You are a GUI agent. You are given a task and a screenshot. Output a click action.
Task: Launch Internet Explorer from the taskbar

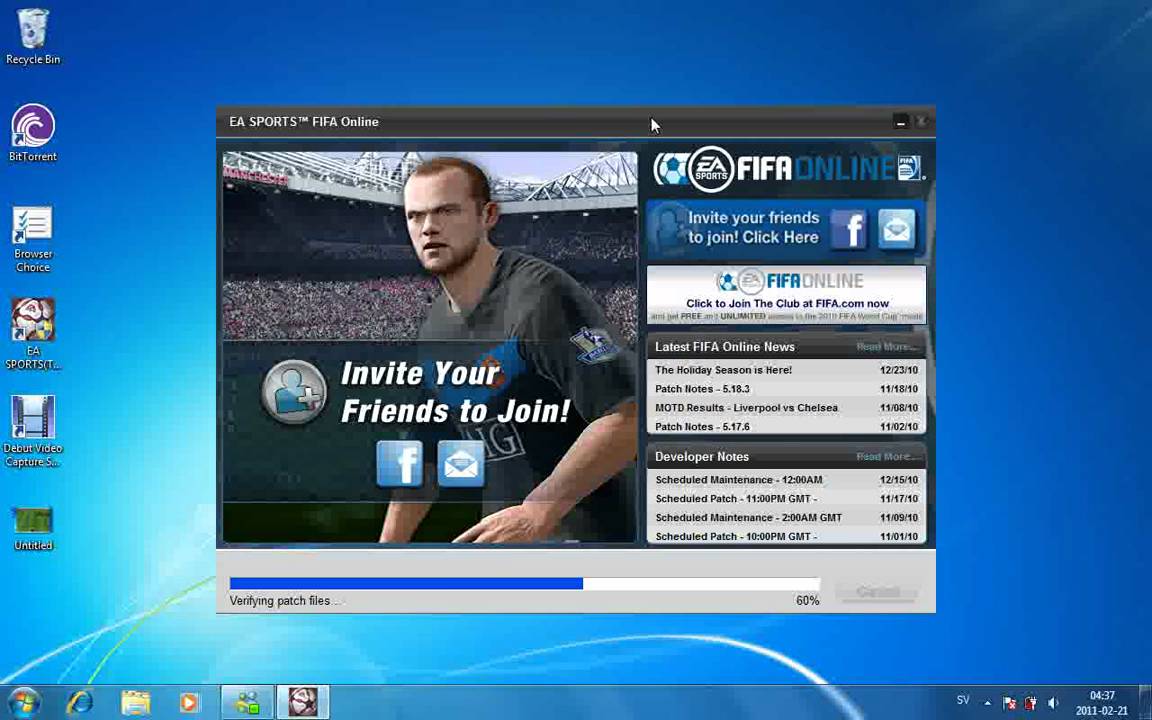pos(79,703)
